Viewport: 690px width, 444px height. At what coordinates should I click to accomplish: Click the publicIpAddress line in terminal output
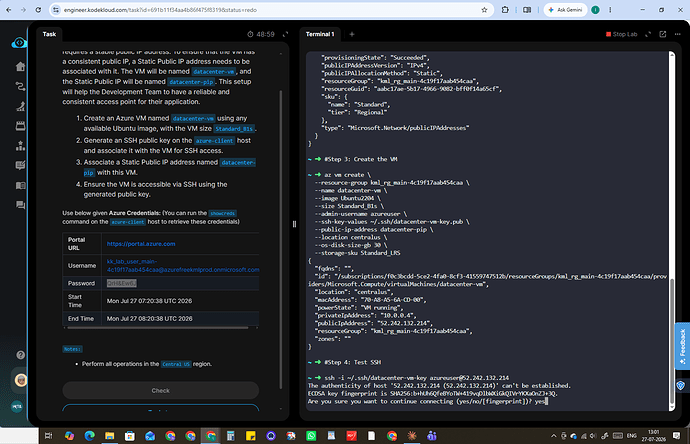click(374, 323)
